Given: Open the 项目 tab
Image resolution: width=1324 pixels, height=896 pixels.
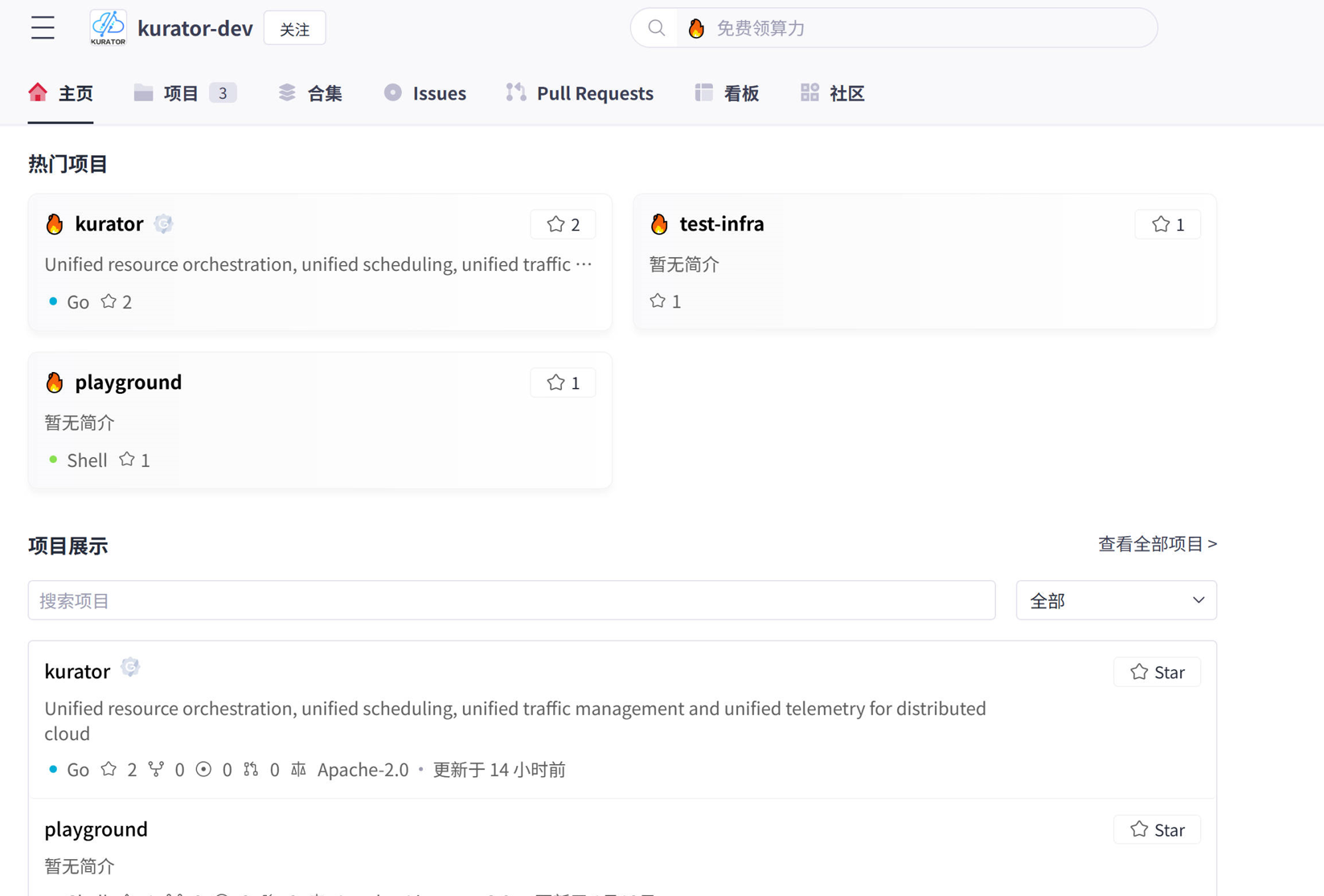Looking at the screenshot, I should pyautogui.click(x=185, y=93).
